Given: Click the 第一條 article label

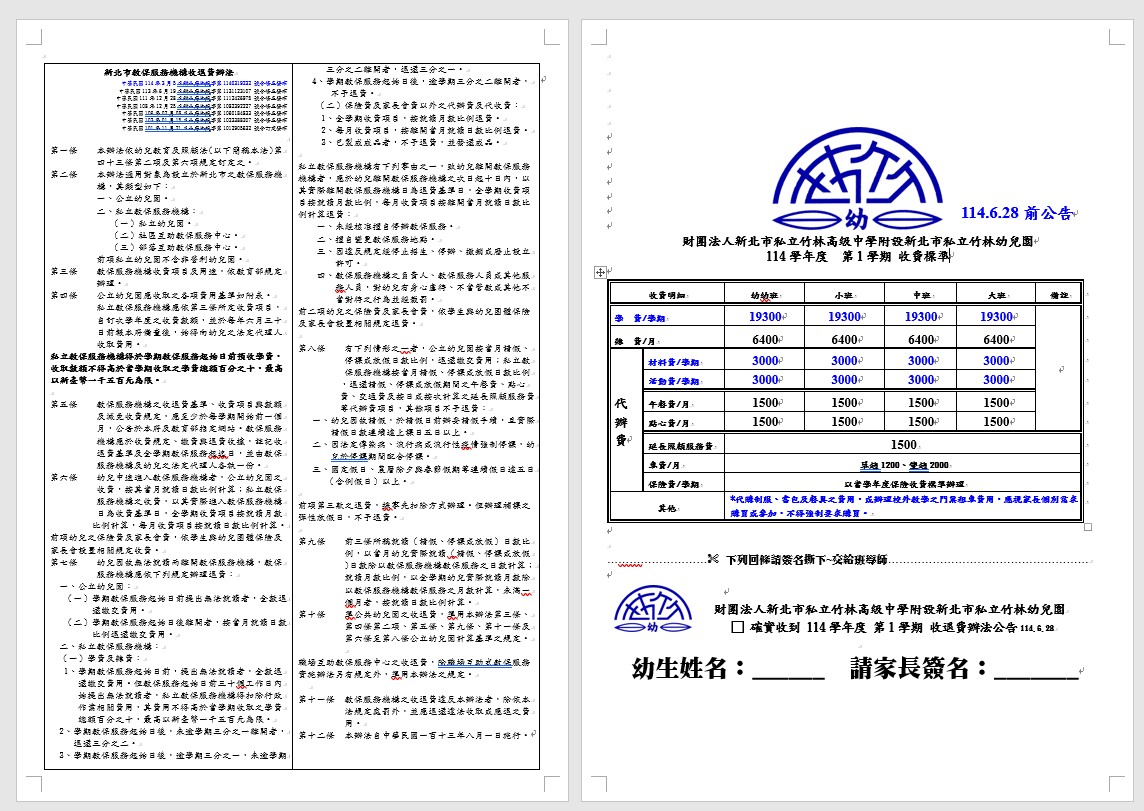Looking at the screenshot, I should click(x=63, y=150).
